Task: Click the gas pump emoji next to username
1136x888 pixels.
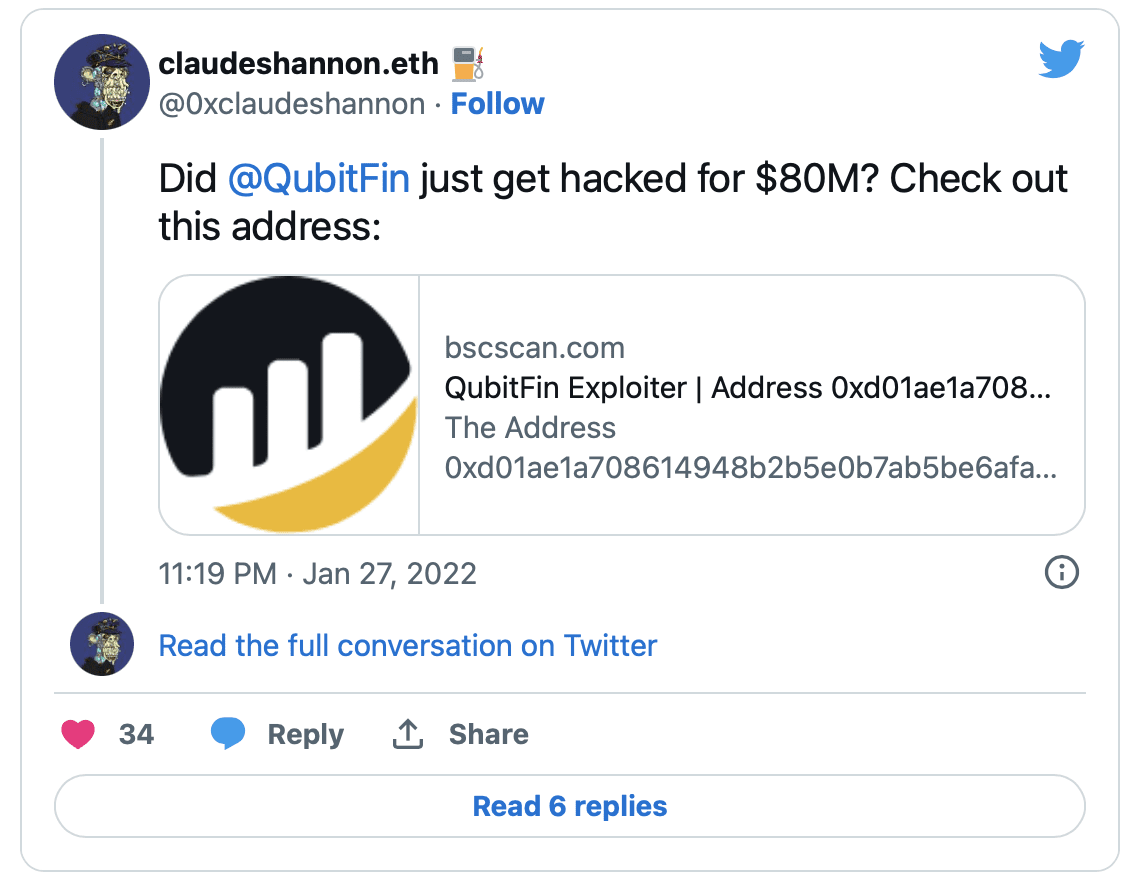Action: click(x=468, y=64)
